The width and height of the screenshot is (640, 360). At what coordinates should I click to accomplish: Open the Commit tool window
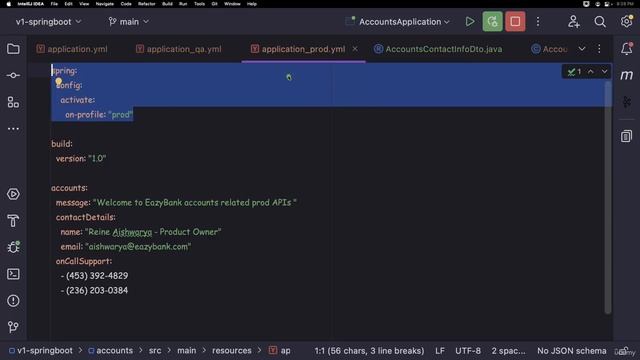pos(13,76)
